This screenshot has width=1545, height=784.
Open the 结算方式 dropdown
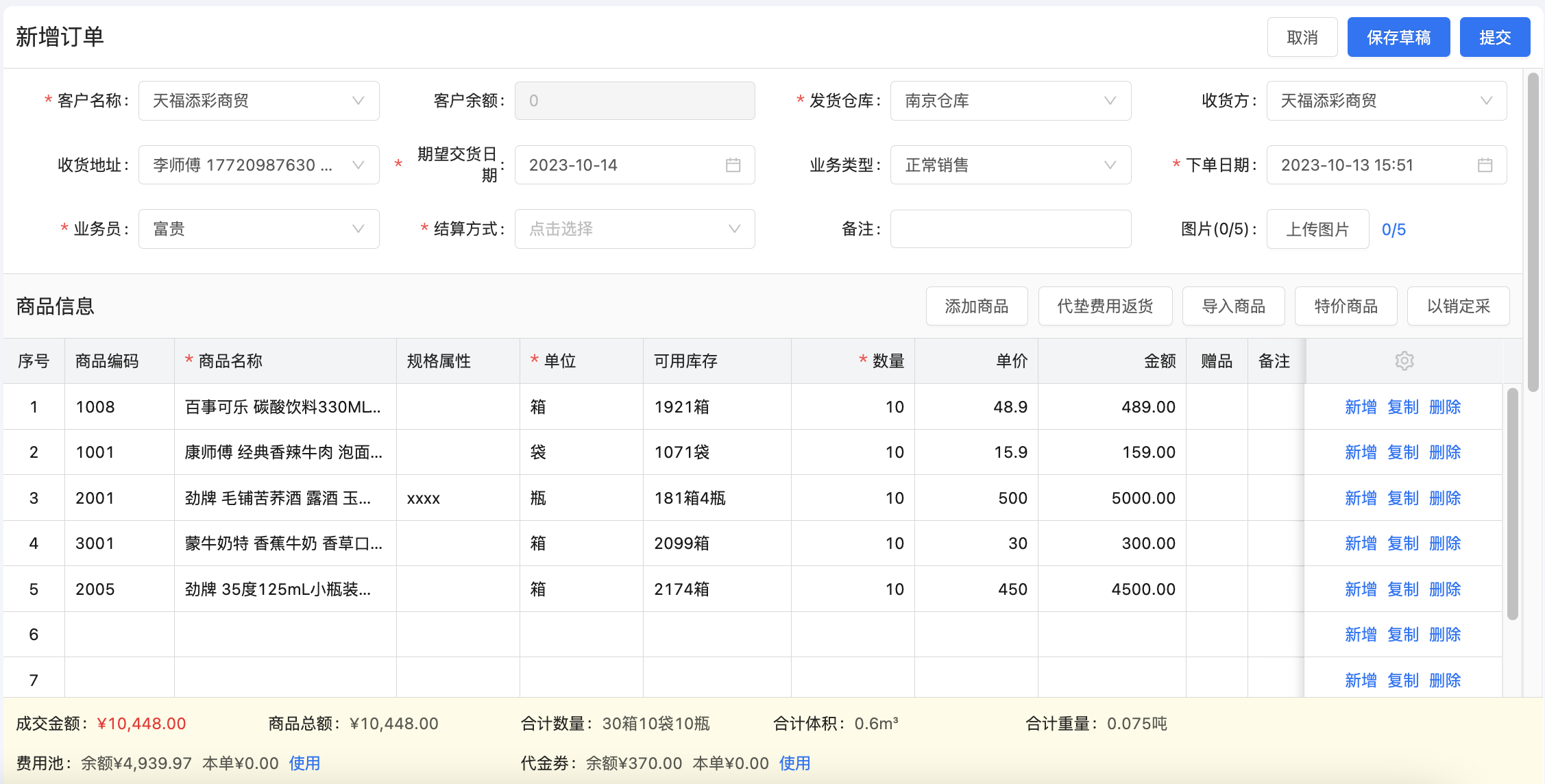tap(635, 229)
